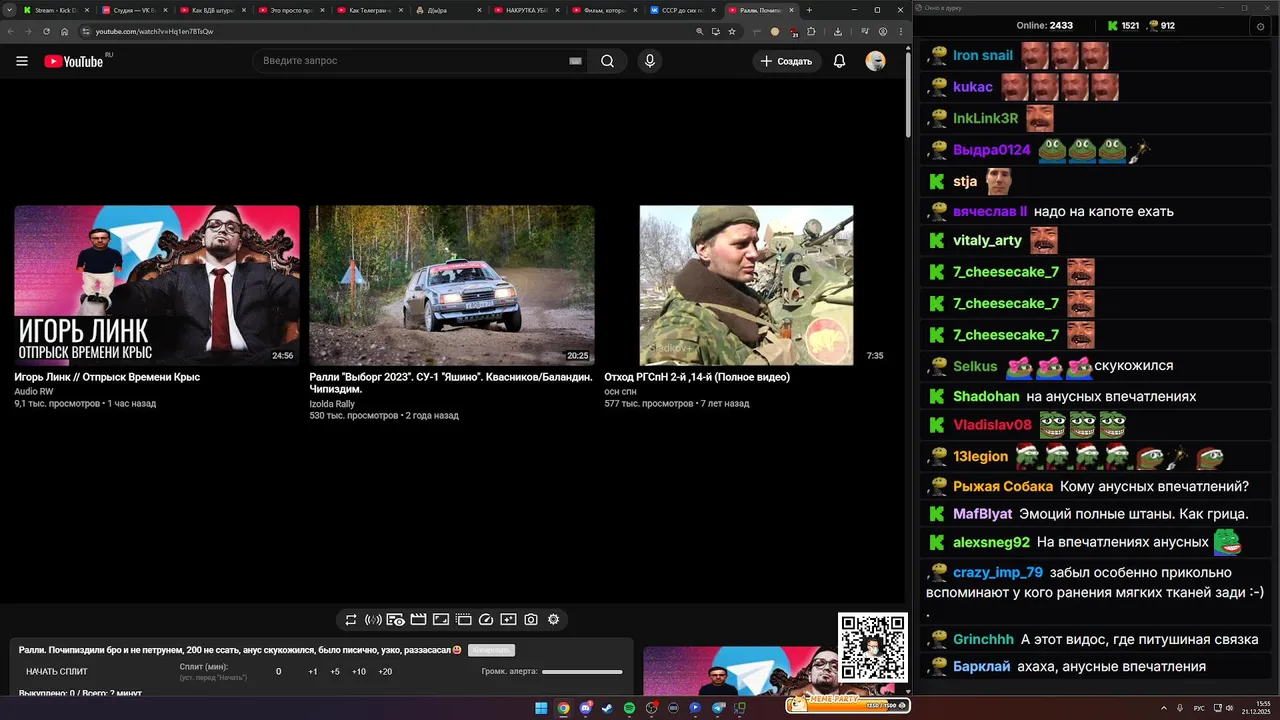Go to YouTube home via logo

point(73,61)
